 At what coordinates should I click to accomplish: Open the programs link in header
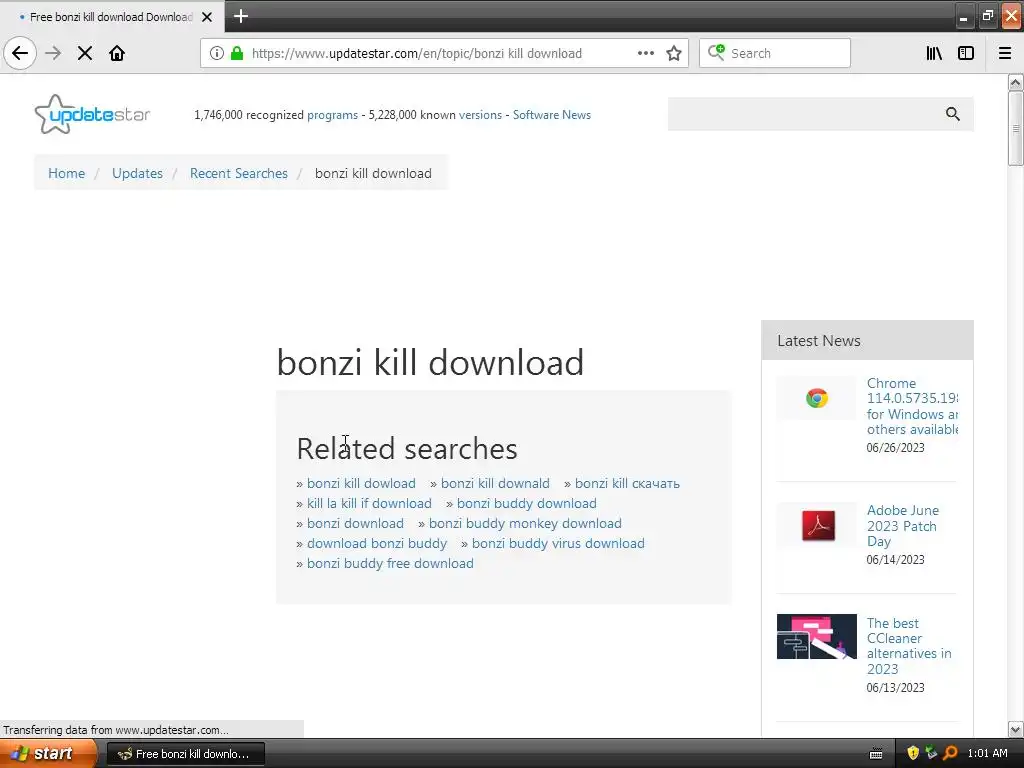pyautogui.click(x=332, y=115)
